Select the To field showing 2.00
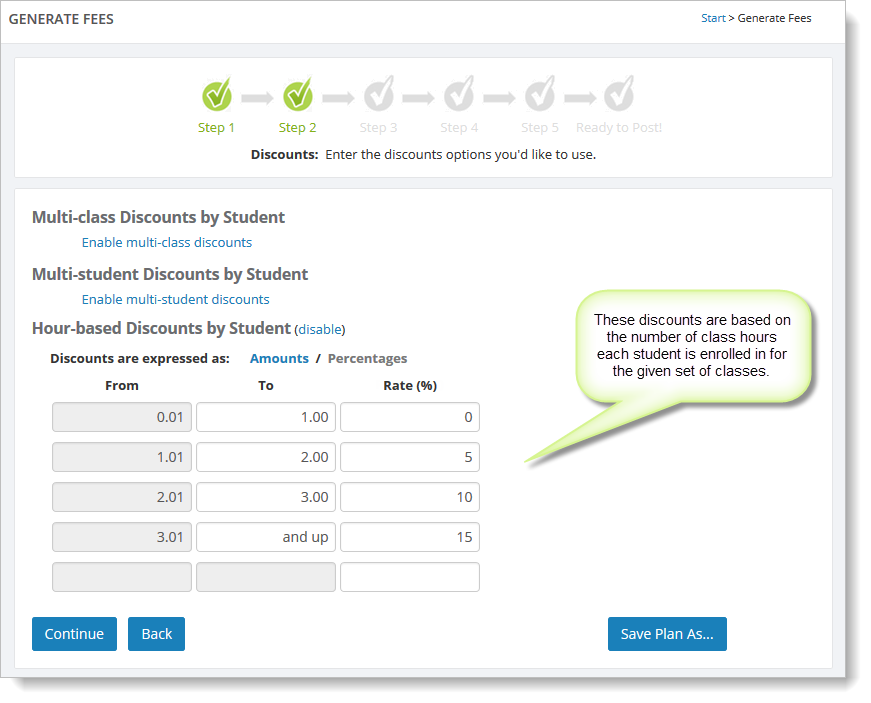Viewport: 871px width, 703px height. (266, 457)
